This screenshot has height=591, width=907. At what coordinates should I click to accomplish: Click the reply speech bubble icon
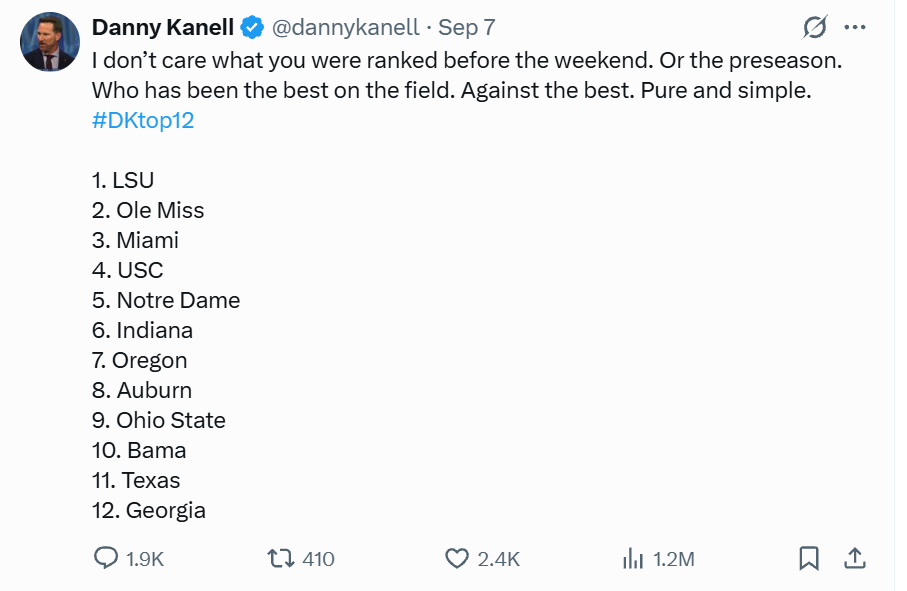[x=105, y=559]
